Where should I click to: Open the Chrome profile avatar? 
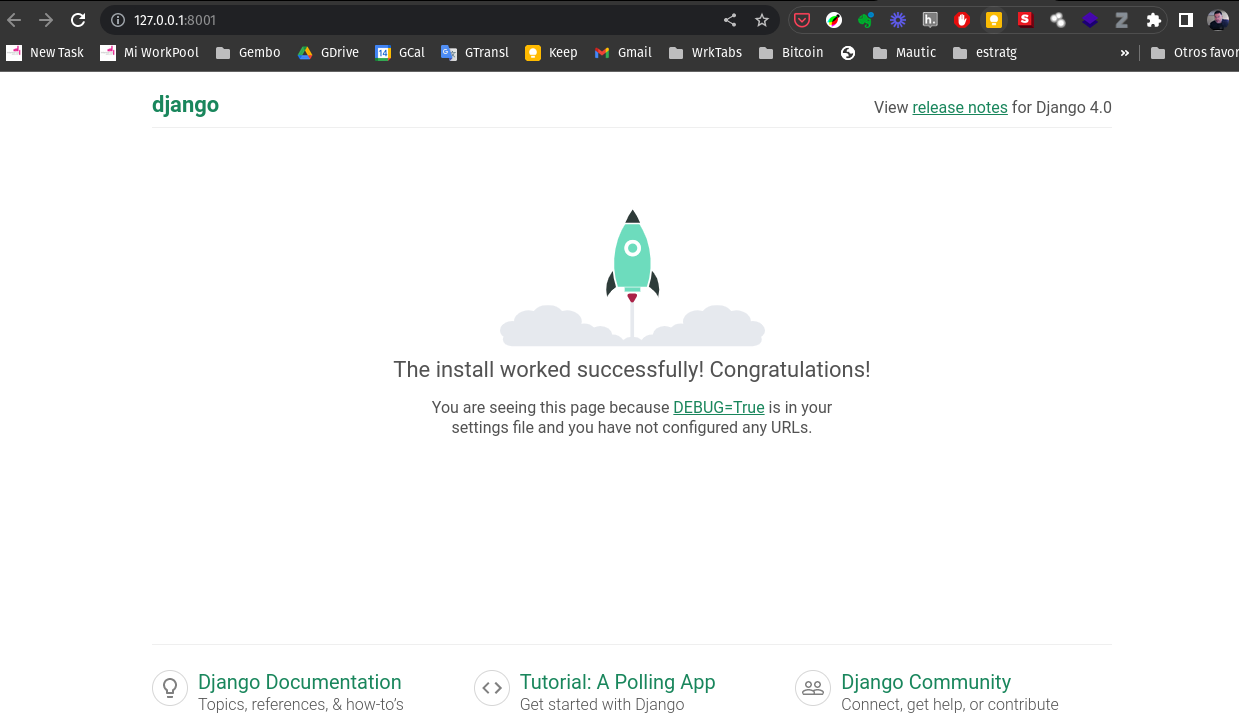1218,20
